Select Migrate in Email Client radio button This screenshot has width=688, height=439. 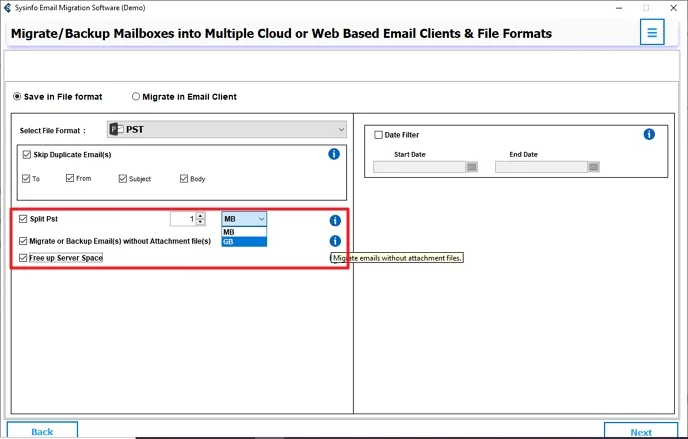[x=136, y=97]
